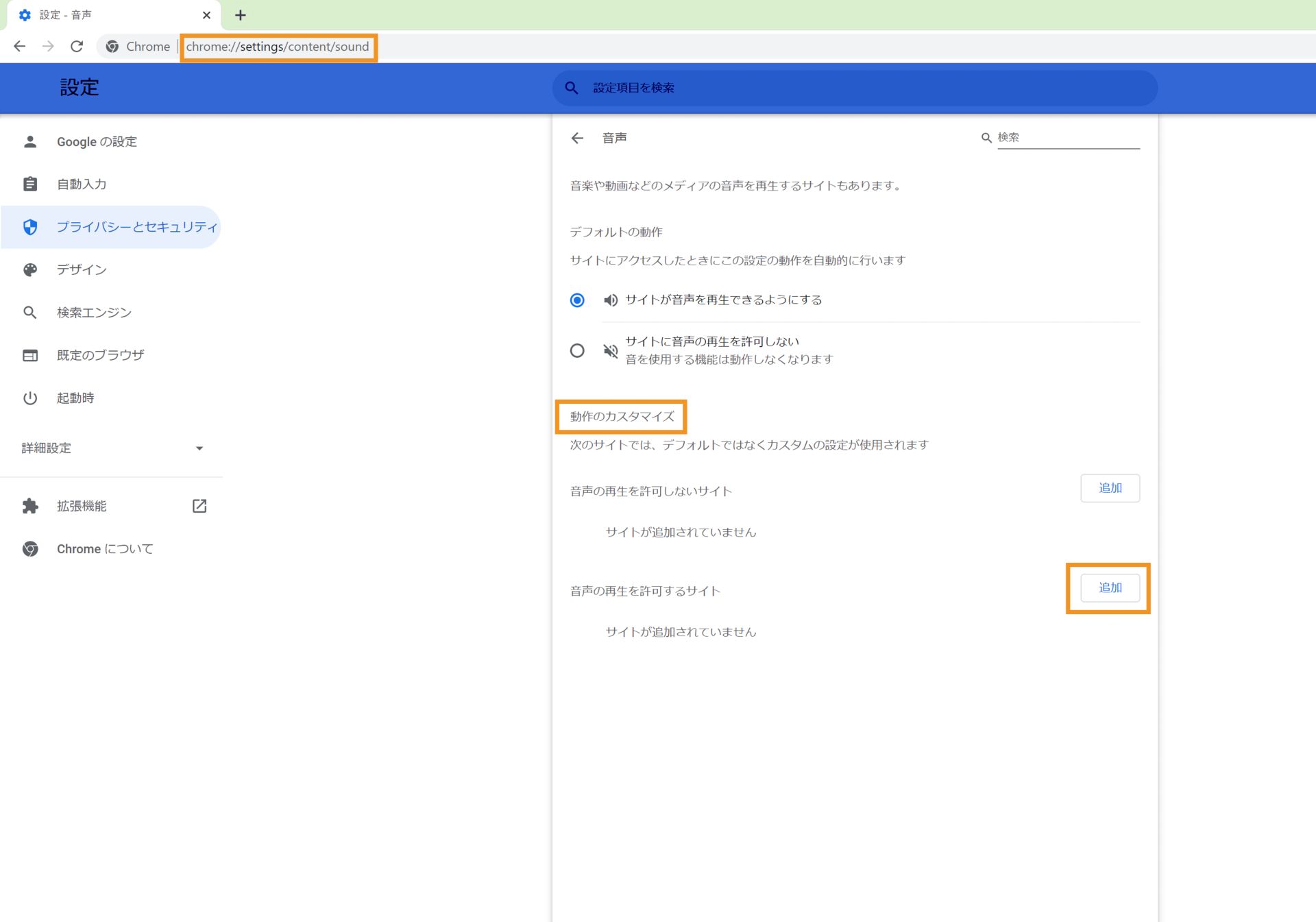This screenshot has height=922, width=1316.
Task: Click the 検索エンジン magnifier icon
Action: point(30,312)
